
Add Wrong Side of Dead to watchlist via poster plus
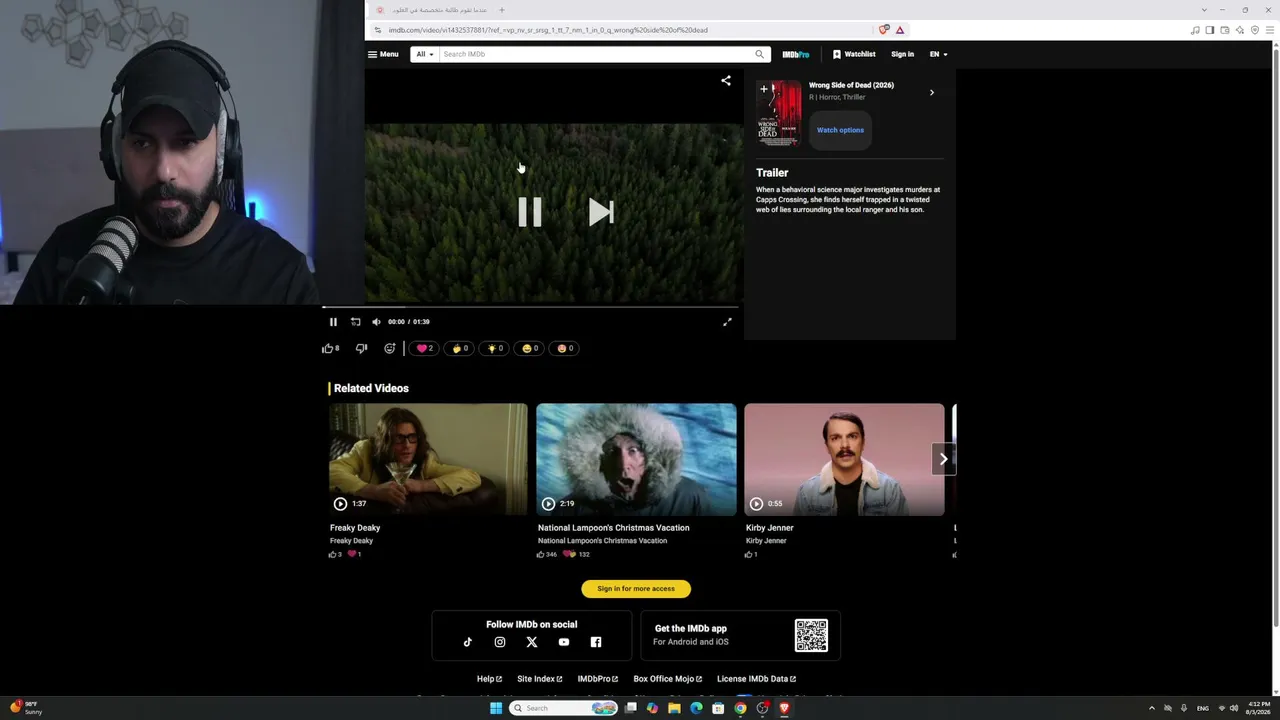(764, 89)
